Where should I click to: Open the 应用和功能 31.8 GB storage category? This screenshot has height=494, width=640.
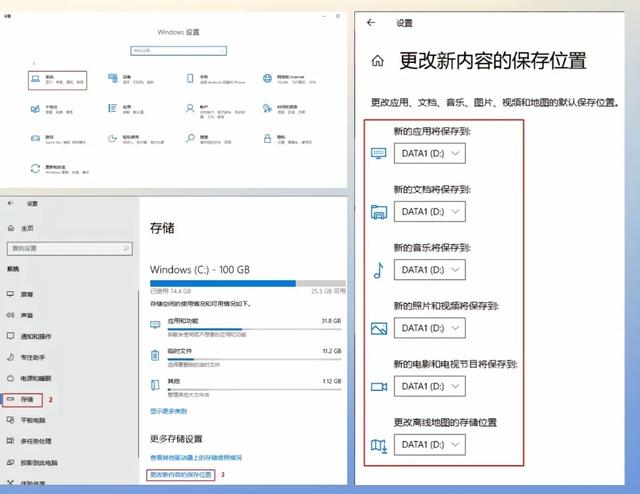point(246,327)
